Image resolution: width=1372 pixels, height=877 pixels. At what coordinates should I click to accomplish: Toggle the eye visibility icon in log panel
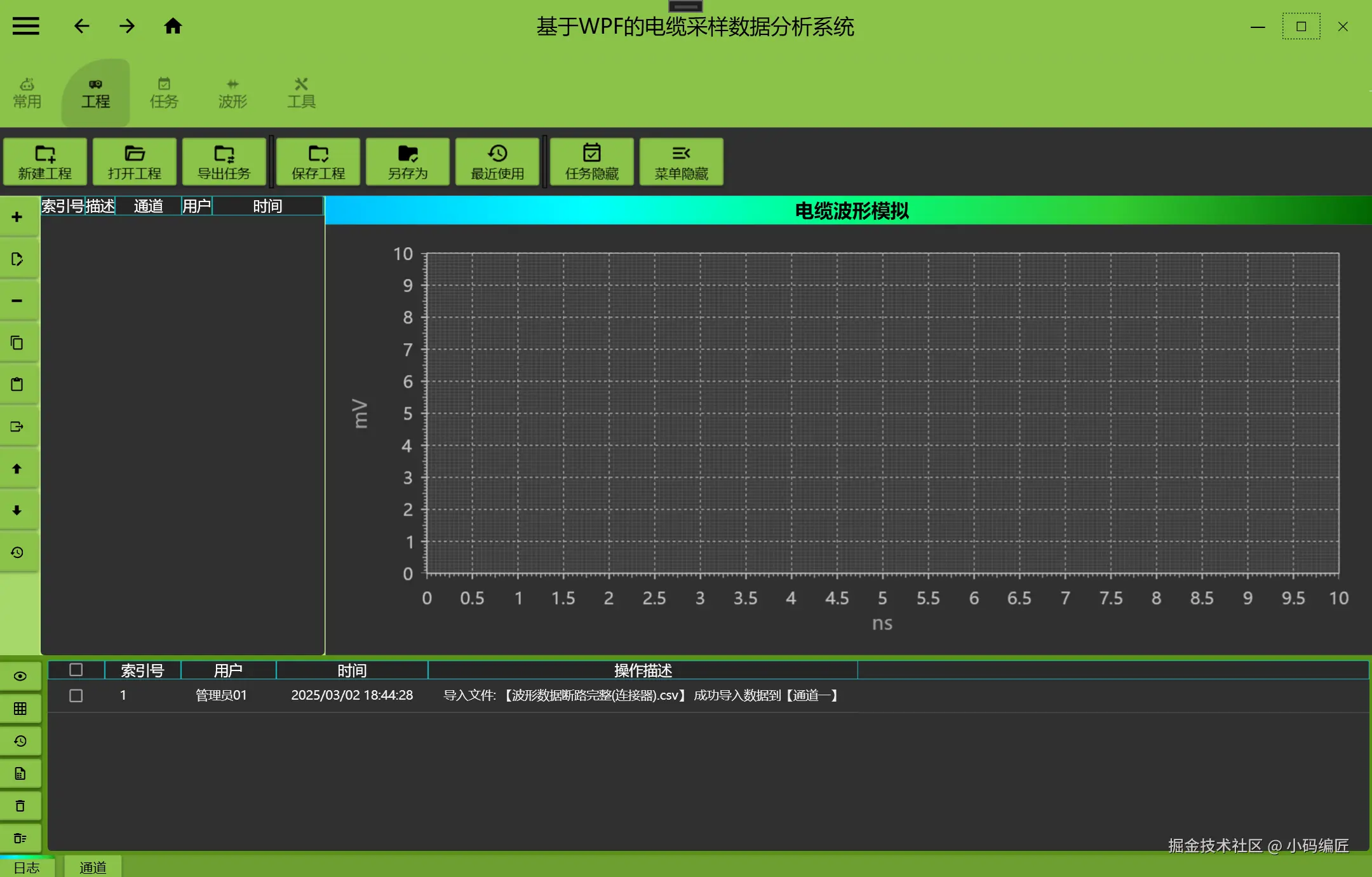[20, 676]
